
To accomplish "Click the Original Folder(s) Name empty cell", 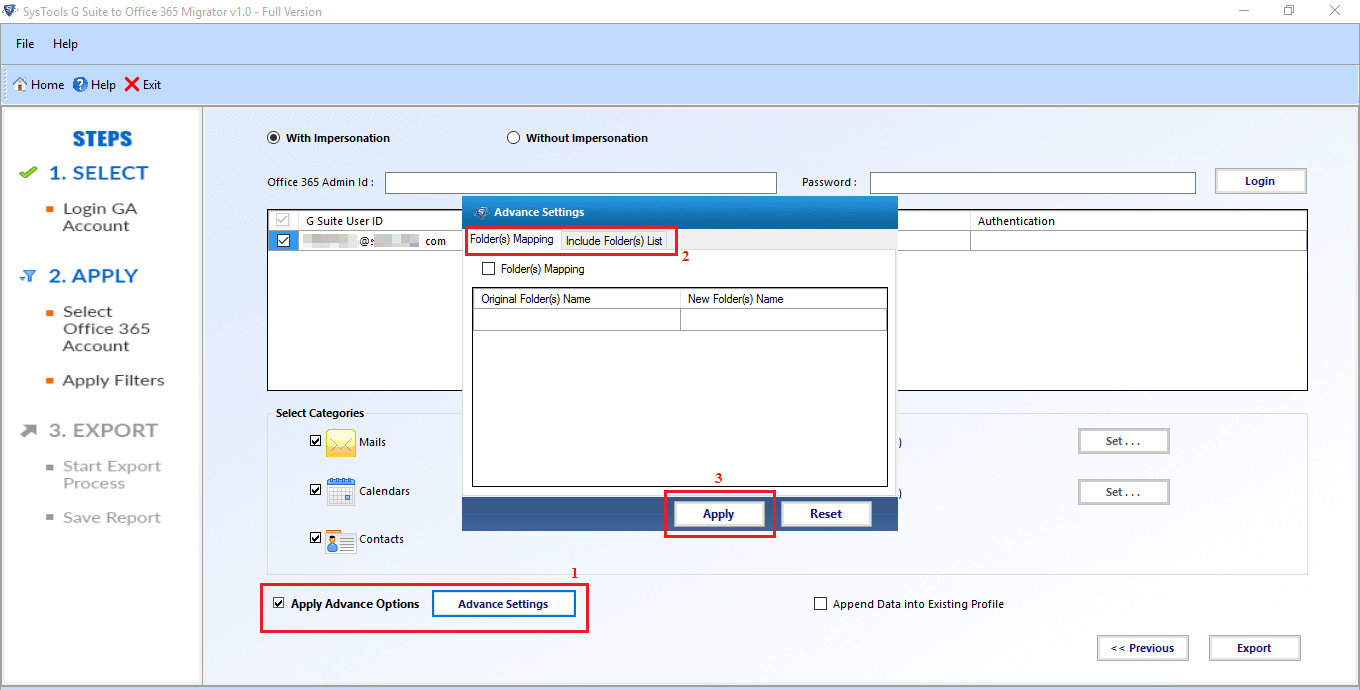I will pyautogui.click(x=577, y=319).
